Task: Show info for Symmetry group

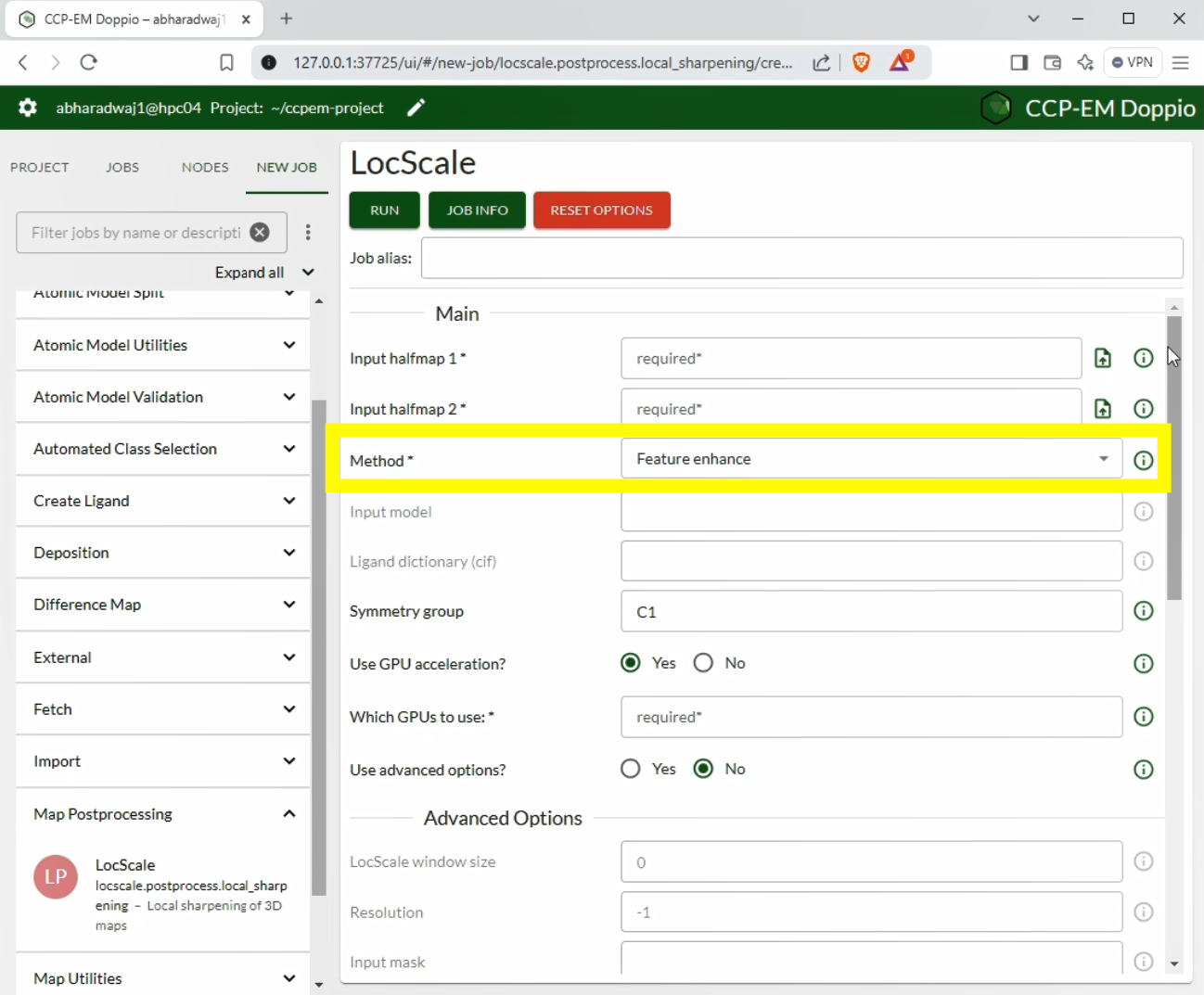Action: (1144, 611)
